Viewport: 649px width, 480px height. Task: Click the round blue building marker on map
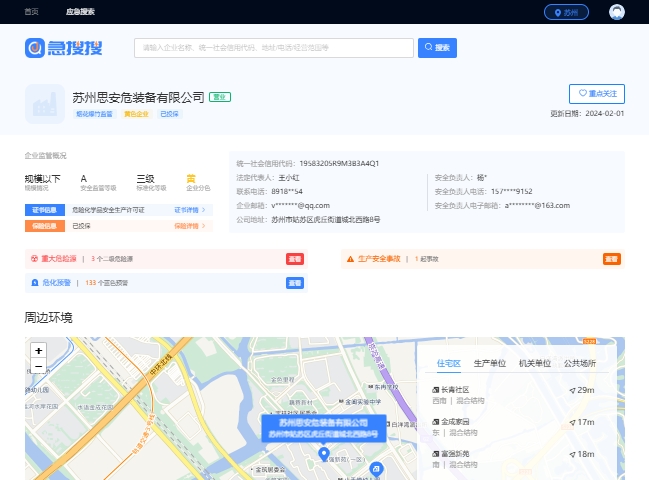click(x=376, y=469)
